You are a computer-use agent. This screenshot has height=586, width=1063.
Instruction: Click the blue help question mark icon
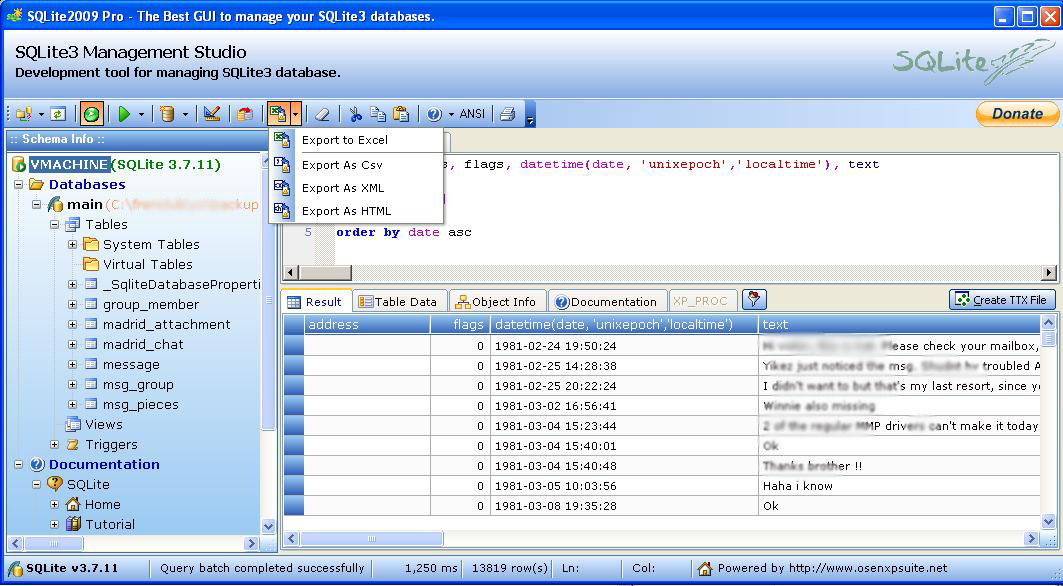click(x=435, y=114)
